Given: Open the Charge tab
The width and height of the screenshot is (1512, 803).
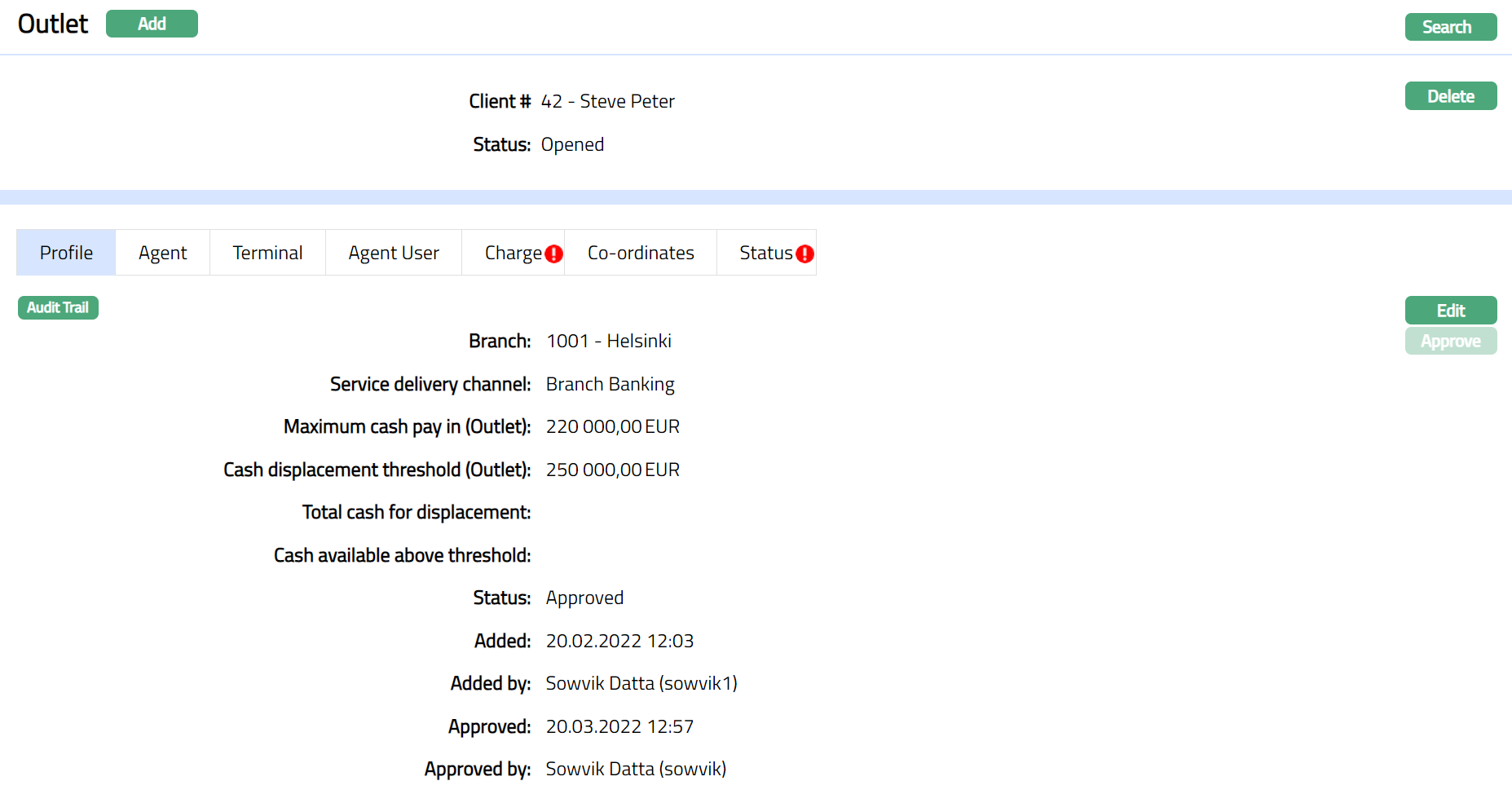Looking at the screenshot, I should 512,254.
